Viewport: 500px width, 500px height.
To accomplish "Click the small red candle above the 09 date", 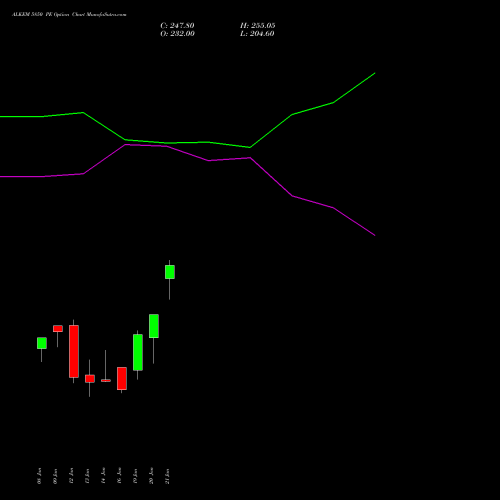I will click(x=58, y=329).
